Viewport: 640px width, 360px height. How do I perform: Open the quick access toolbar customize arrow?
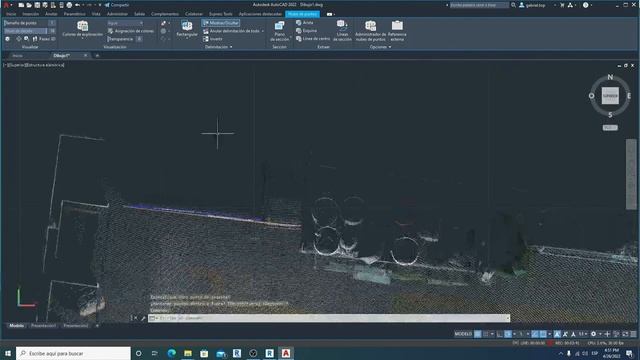pyautogui.click(x=100, y=5)
